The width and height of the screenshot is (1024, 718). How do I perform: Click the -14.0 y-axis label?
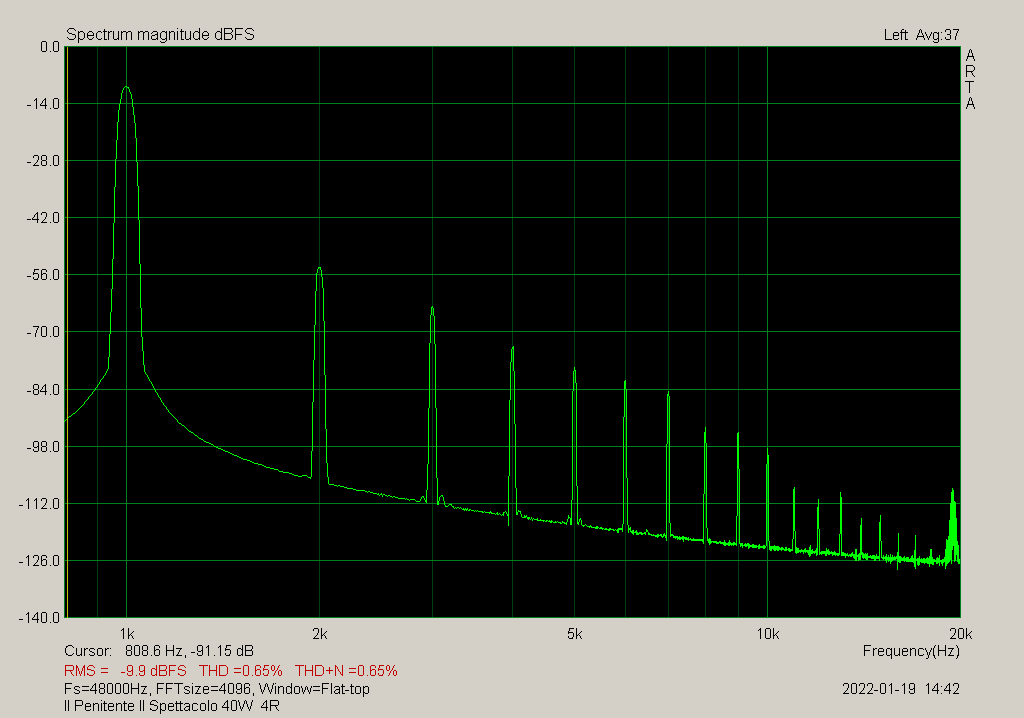coord(43,104)
